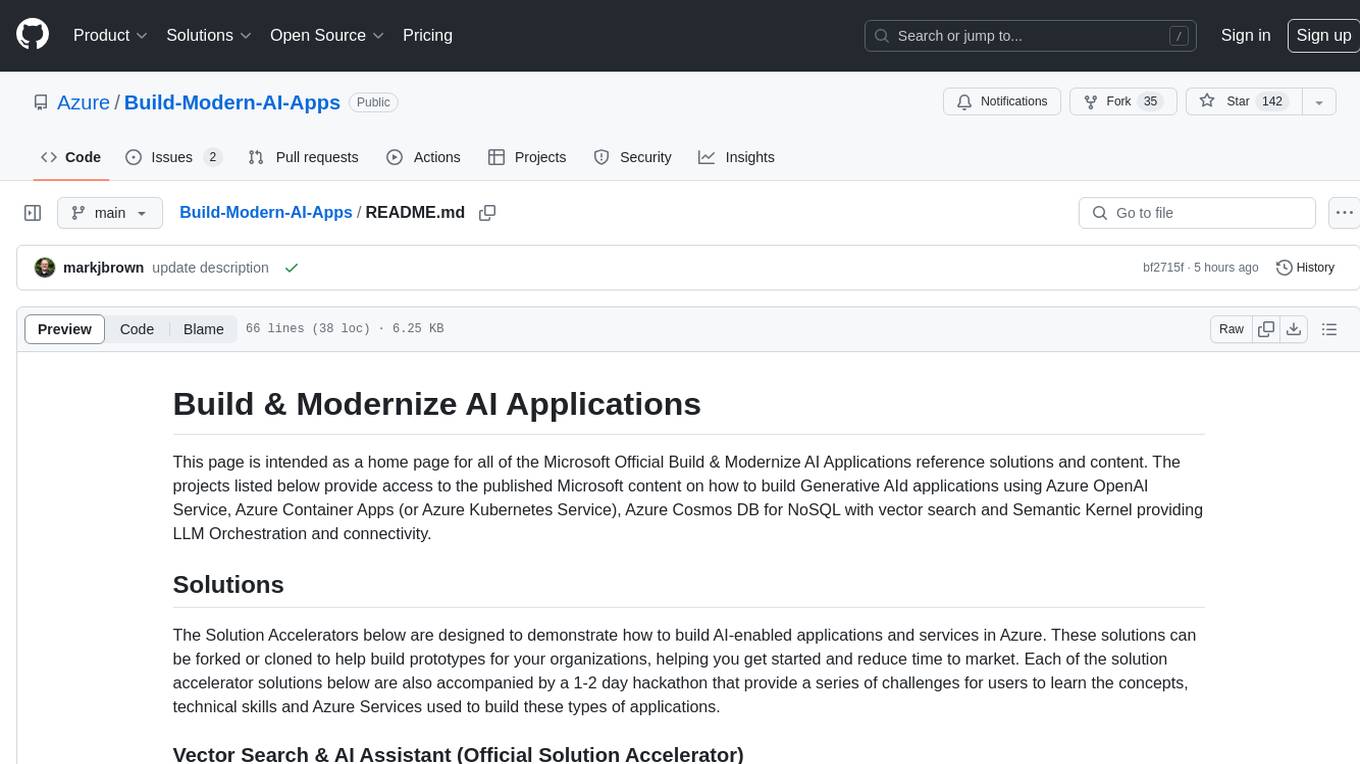The width and height of the screenshot is (1360, 764).
Task: Download the raw file
Action: 1294,329
